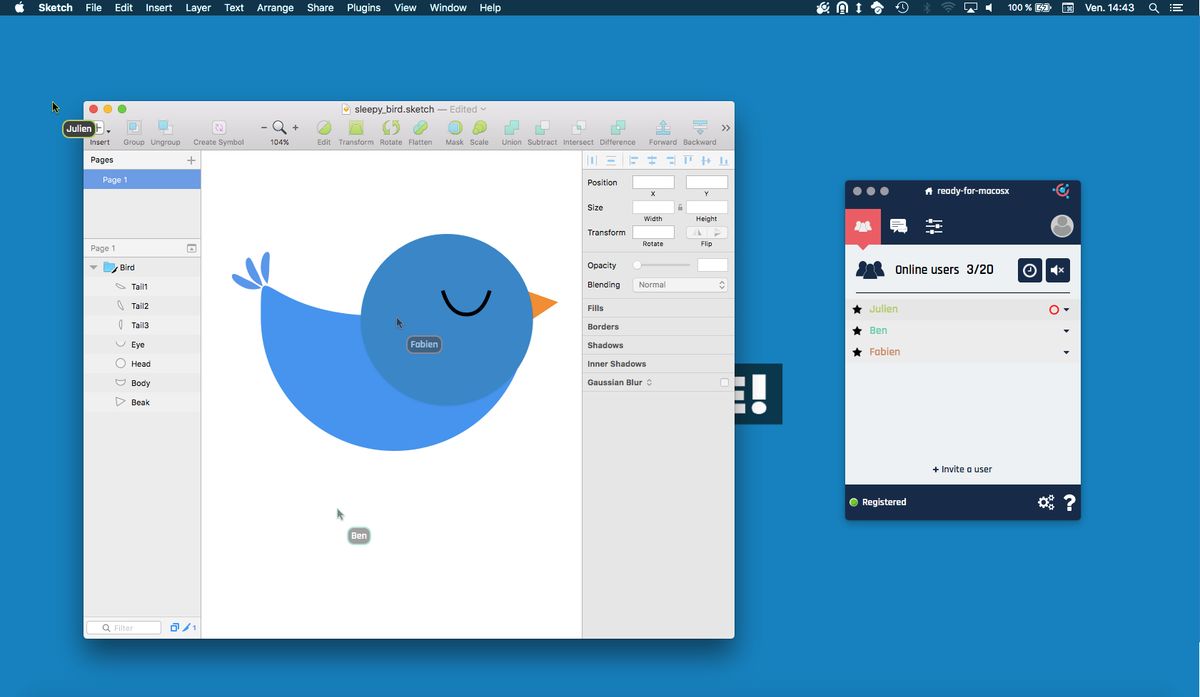Enable the Gaussian Blur checkbox
Viewport: 1200px width, 697px height.
click(x=724, y=382)
